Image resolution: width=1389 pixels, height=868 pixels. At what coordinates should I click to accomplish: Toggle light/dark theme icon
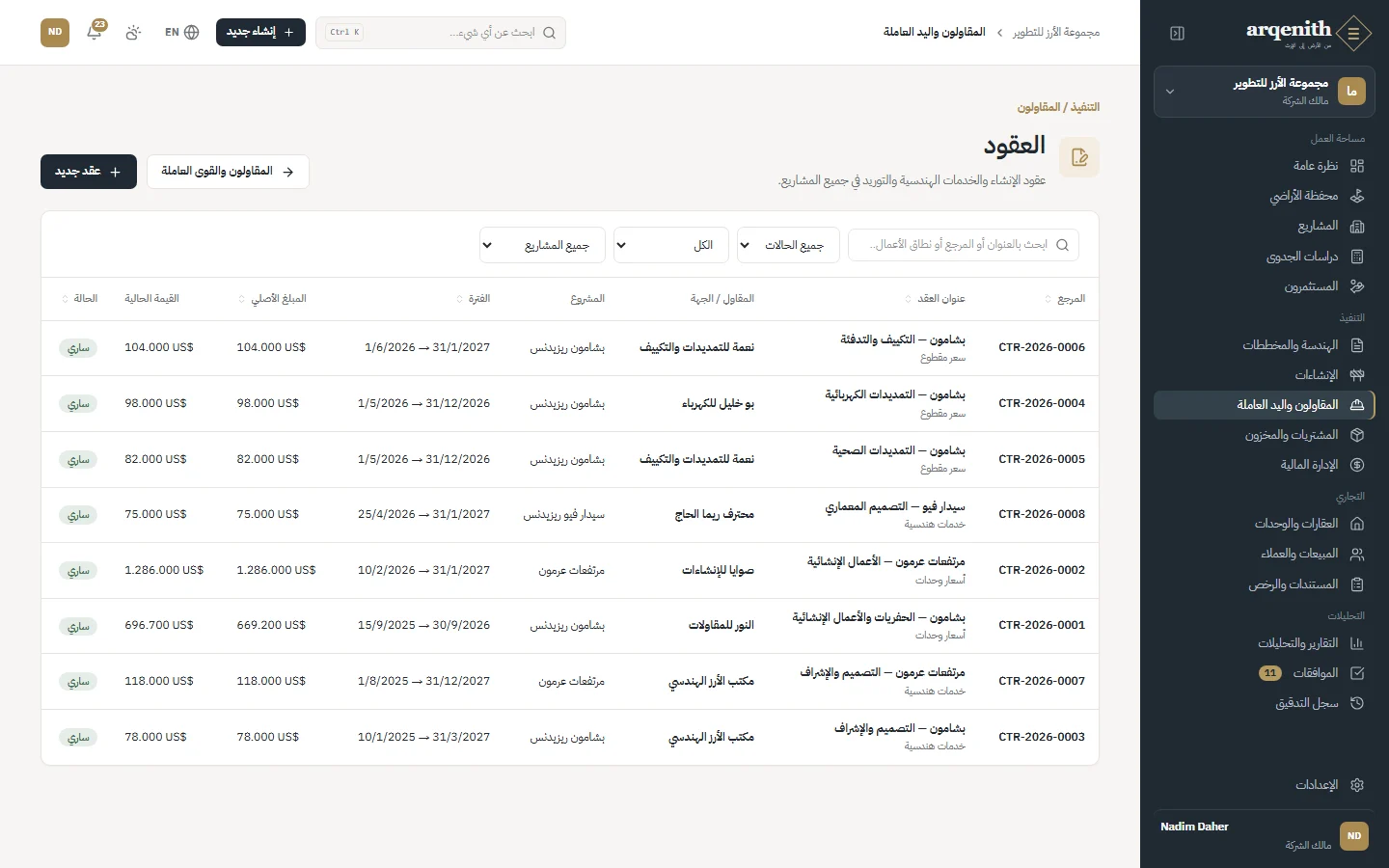point(133,32)
